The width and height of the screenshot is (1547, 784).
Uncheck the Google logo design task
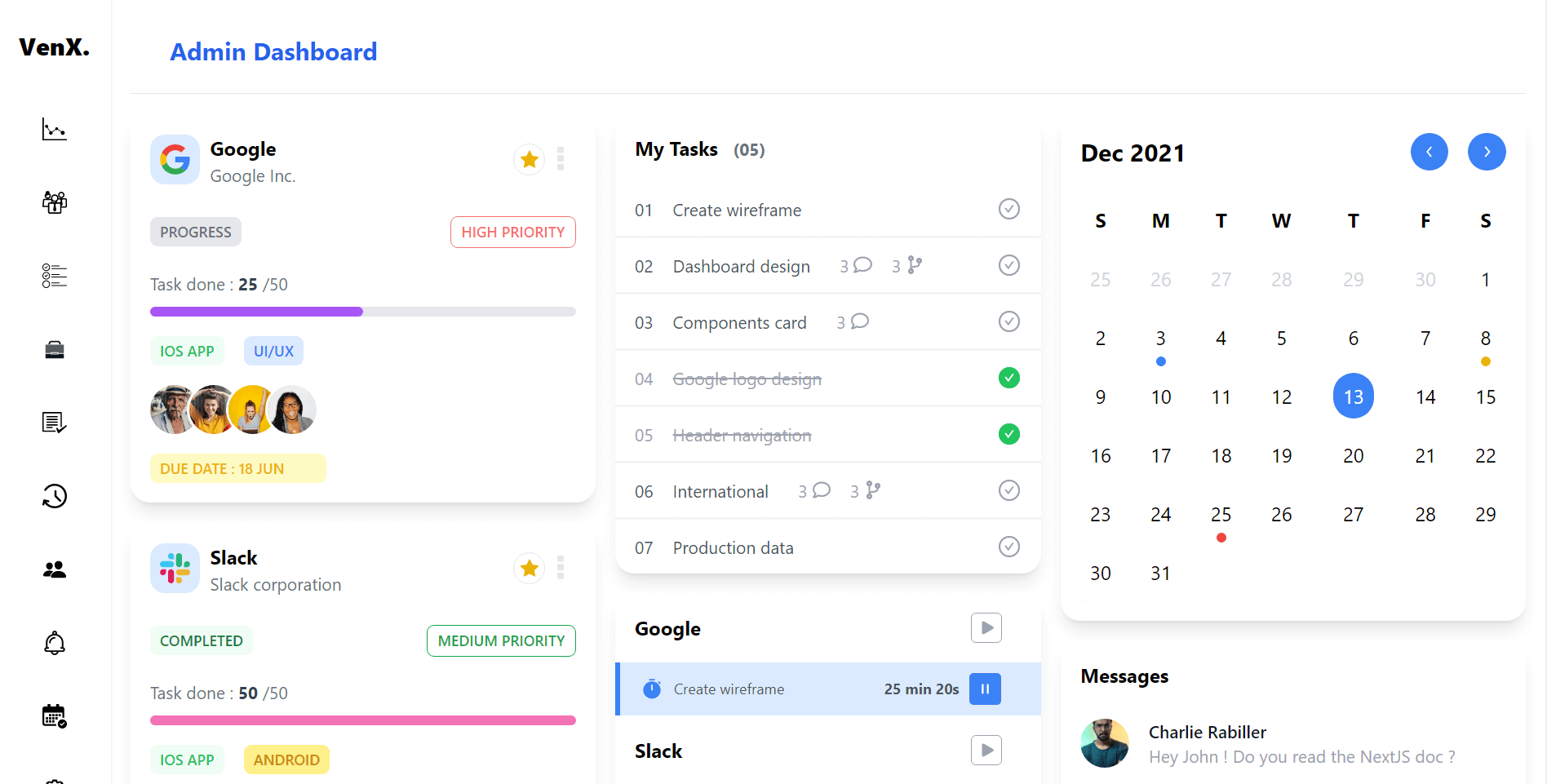[1008, 378]
